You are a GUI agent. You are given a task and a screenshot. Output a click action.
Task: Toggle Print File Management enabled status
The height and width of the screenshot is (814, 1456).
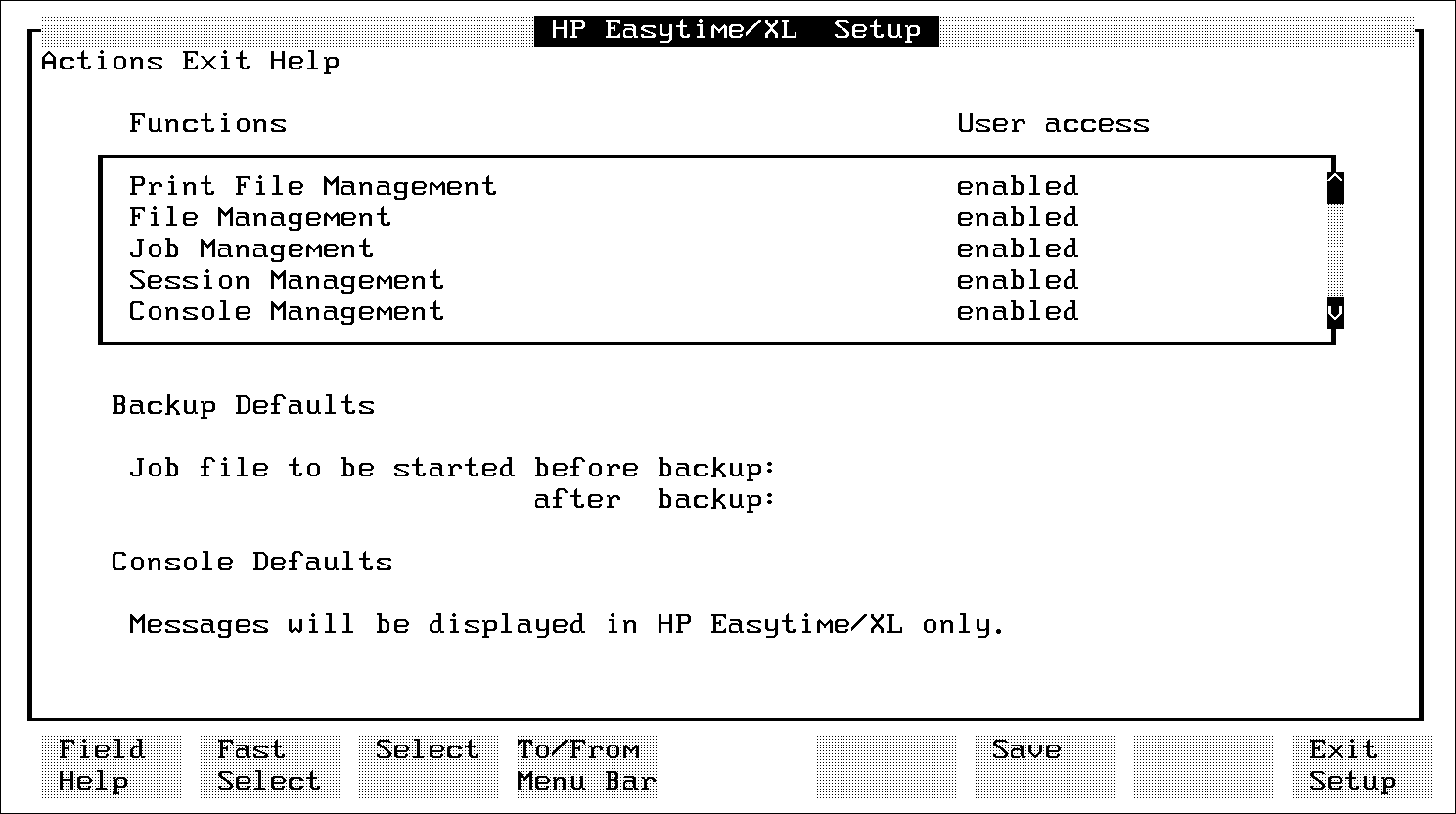click(x=1017, y=186)
